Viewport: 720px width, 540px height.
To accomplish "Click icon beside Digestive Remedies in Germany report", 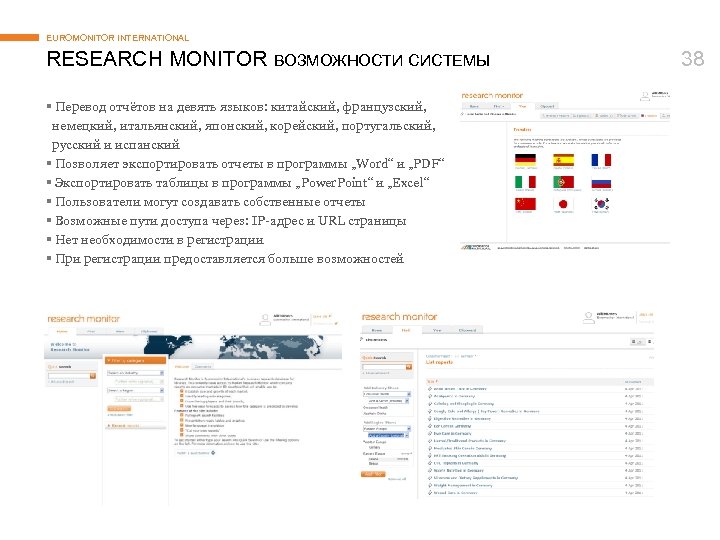I will tap(430, 419).
